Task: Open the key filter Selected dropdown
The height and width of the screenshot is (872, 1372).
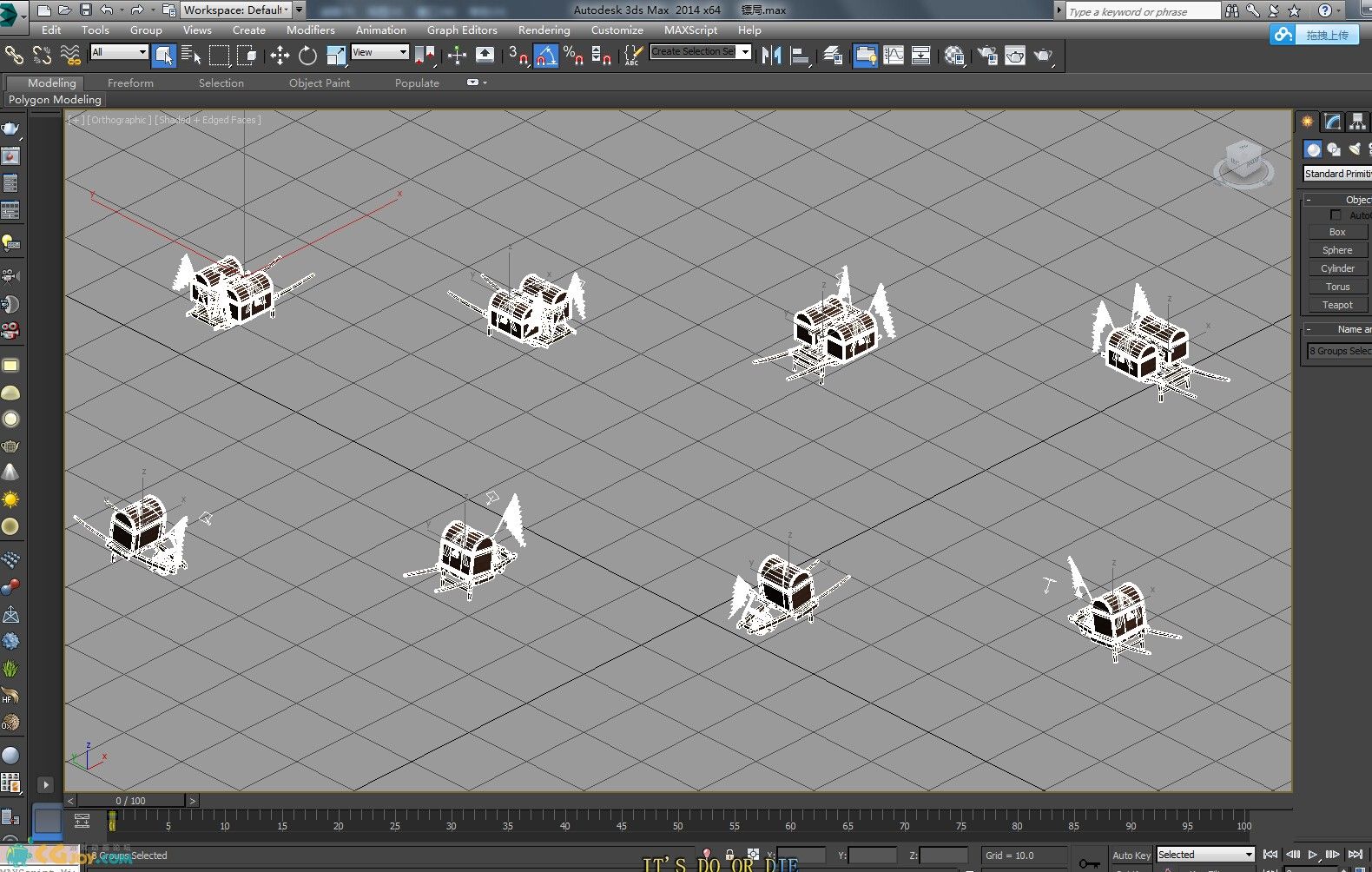Action: (x=1205, y=855)
